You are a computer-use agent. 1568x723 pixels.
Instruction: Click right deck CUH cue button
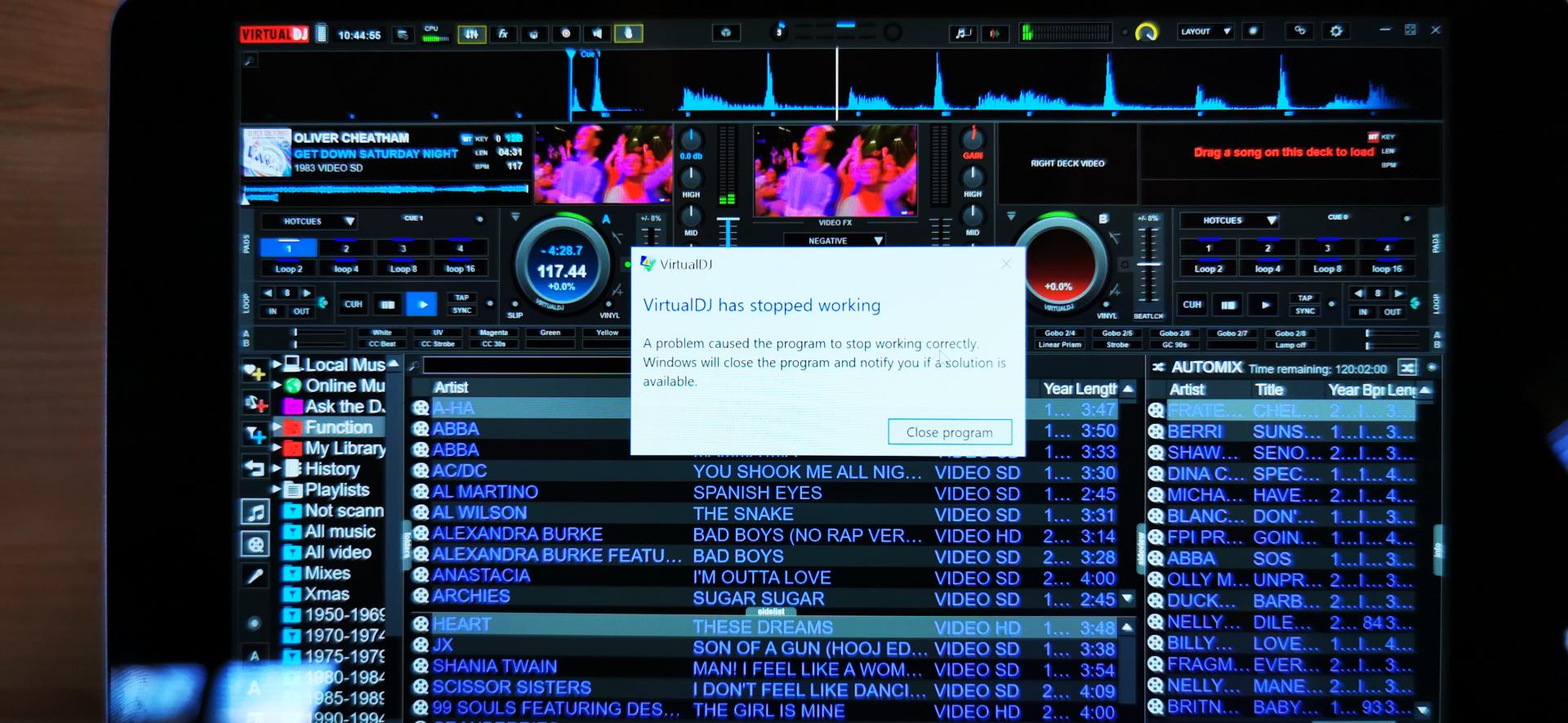pos(1192,305)
